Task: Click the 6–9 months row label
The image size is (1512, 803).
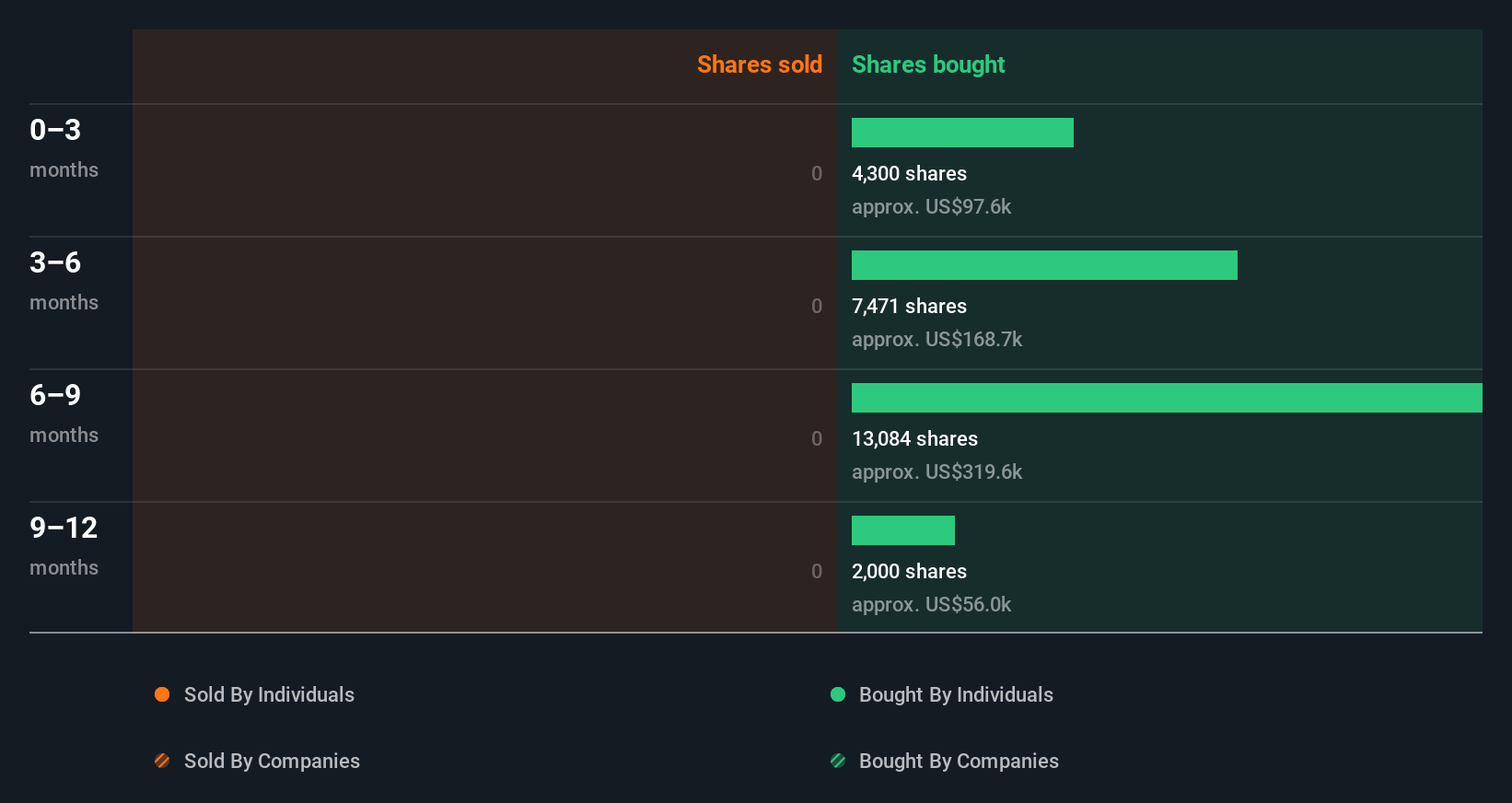Action: click(64, 413)
